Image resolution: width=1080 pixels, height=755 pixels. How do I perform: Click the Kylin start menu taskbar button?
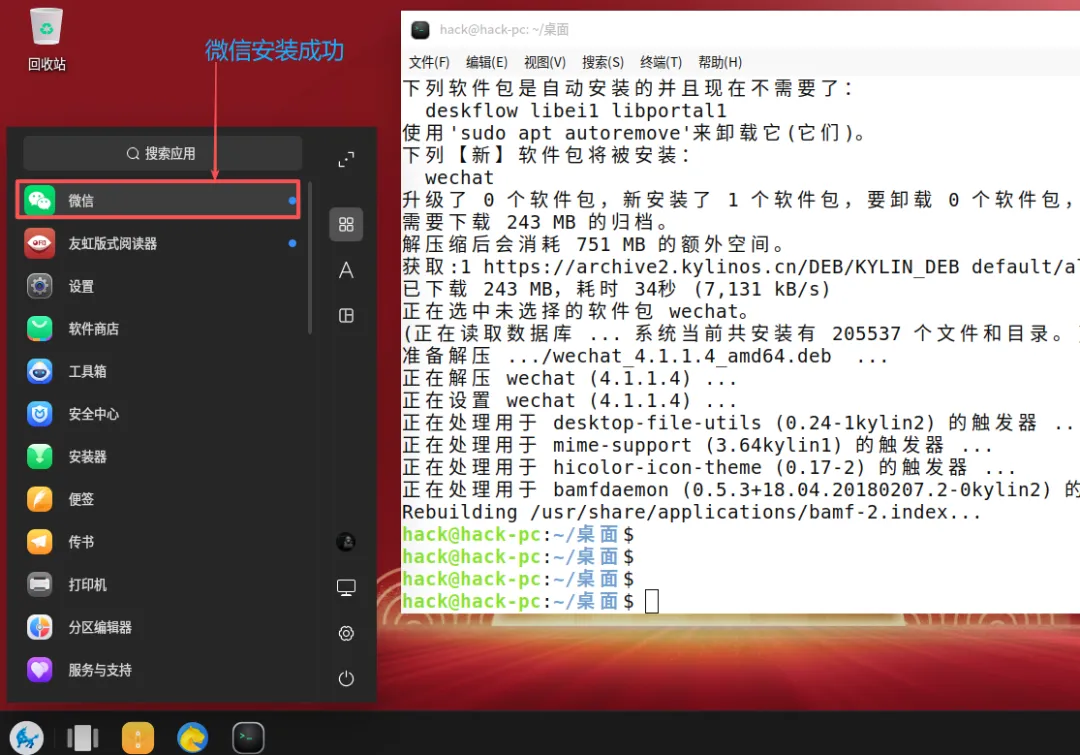[x=27, y=738]
